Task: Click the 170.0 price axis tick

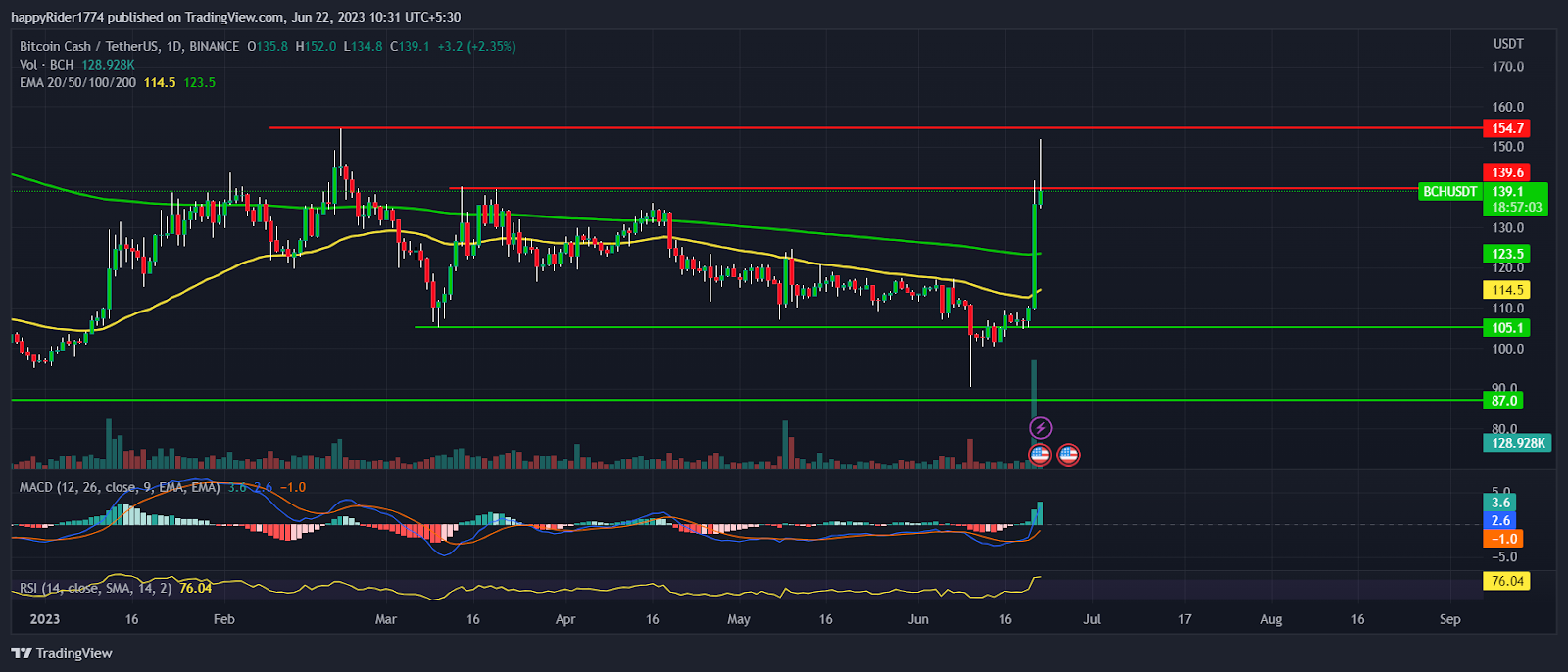Action: [x=1508, y=67]
